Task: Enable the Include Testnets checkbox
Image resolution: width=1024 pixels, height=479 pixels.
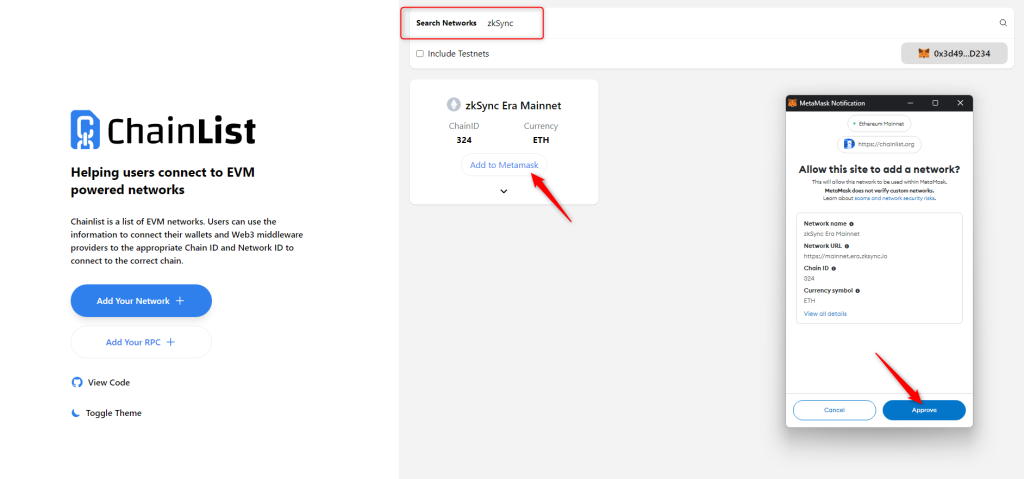Action: point(420,53)
